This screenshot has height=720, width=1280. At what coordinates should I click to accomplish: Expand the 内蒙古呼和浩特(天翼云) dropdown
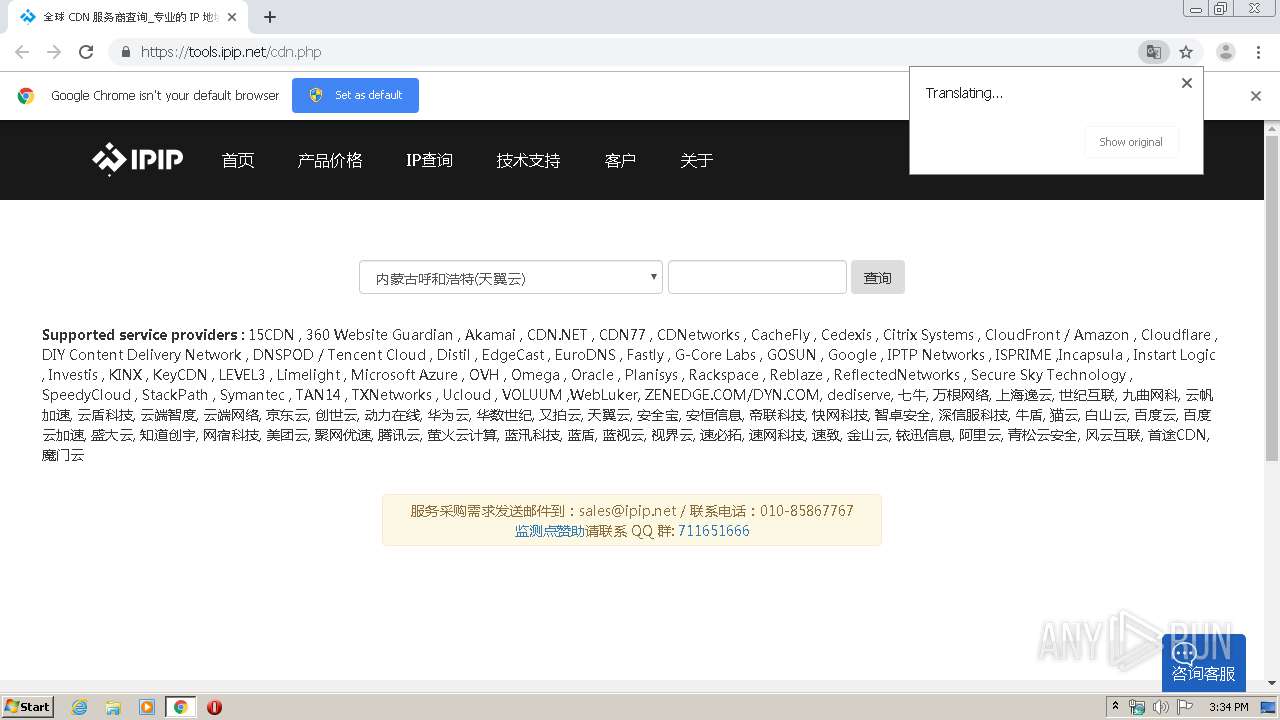[x=511, y=278]
